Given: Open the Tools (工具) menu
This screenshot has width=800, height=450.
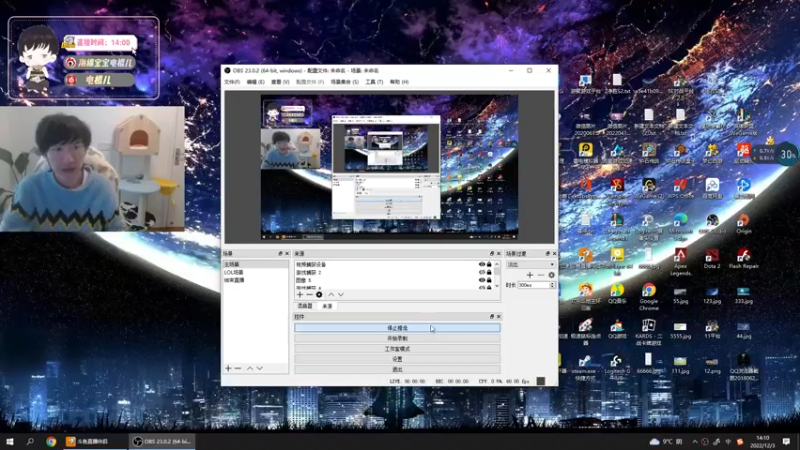Looking at the screenshot, I should point(373,82).
